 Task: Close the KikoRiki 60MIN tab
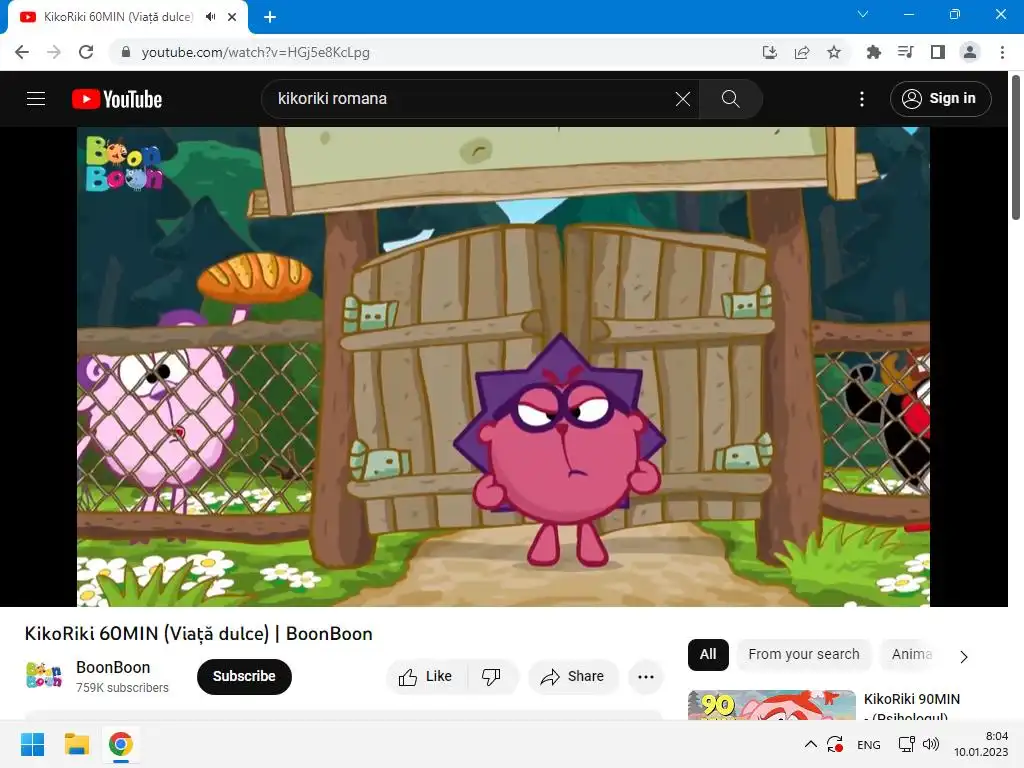click(x=232, y=17)
